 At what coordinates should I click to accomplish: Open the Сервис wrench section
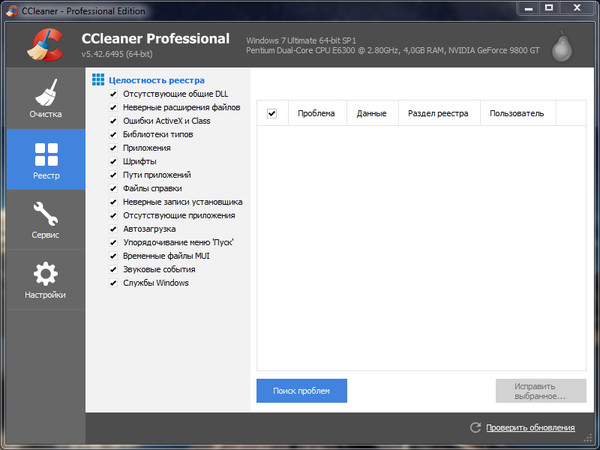pos(45,221)
